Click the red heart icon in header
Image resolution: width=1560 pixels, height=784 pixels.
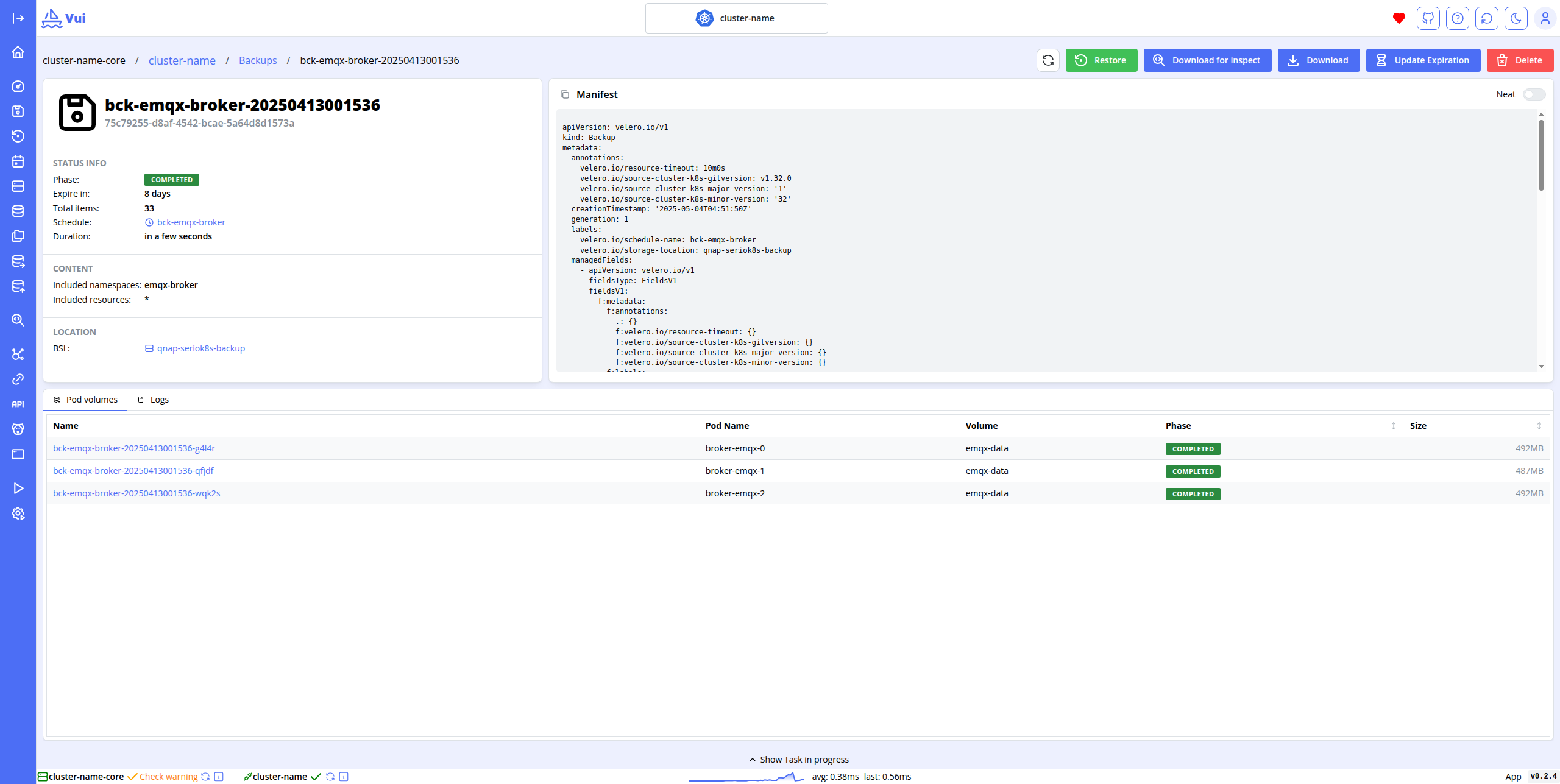(1399, 18)
